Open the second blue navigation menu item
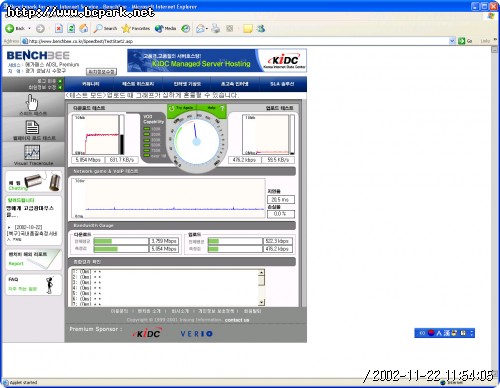 pyautogui.click(x=138, y=84)
